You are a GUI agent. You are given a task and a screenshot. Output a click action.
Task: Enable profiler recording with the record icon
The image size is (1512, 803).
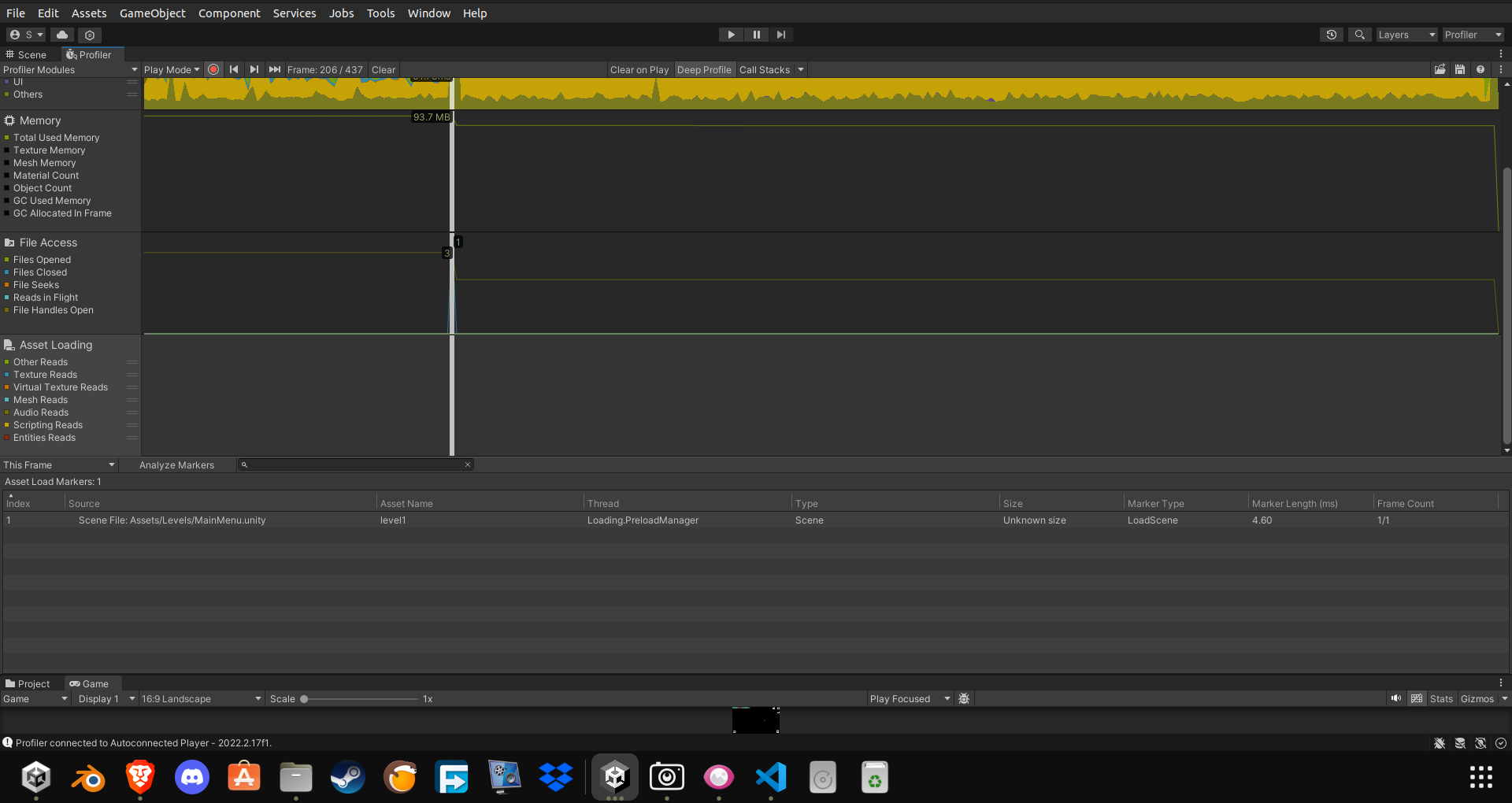click(213, 69)
